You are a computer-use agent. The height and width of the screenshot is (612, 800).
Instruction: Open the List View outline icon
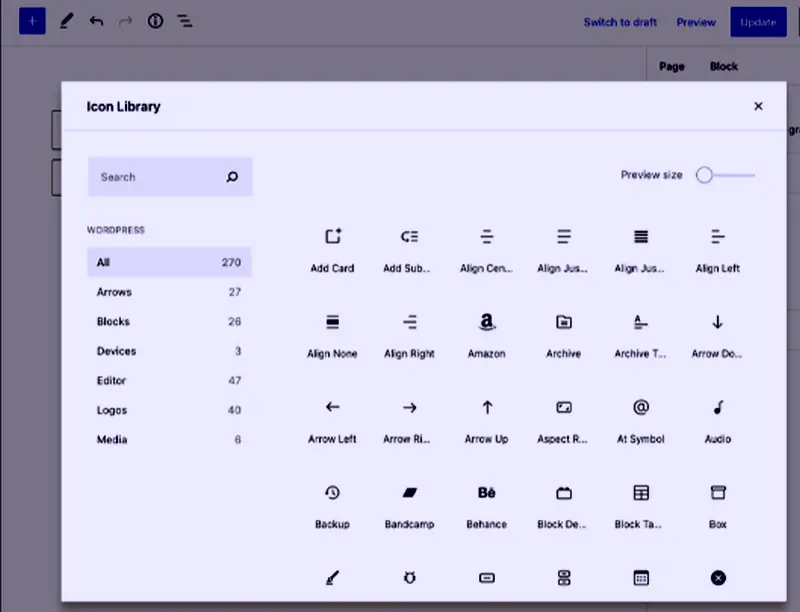(x=185, y=21)
